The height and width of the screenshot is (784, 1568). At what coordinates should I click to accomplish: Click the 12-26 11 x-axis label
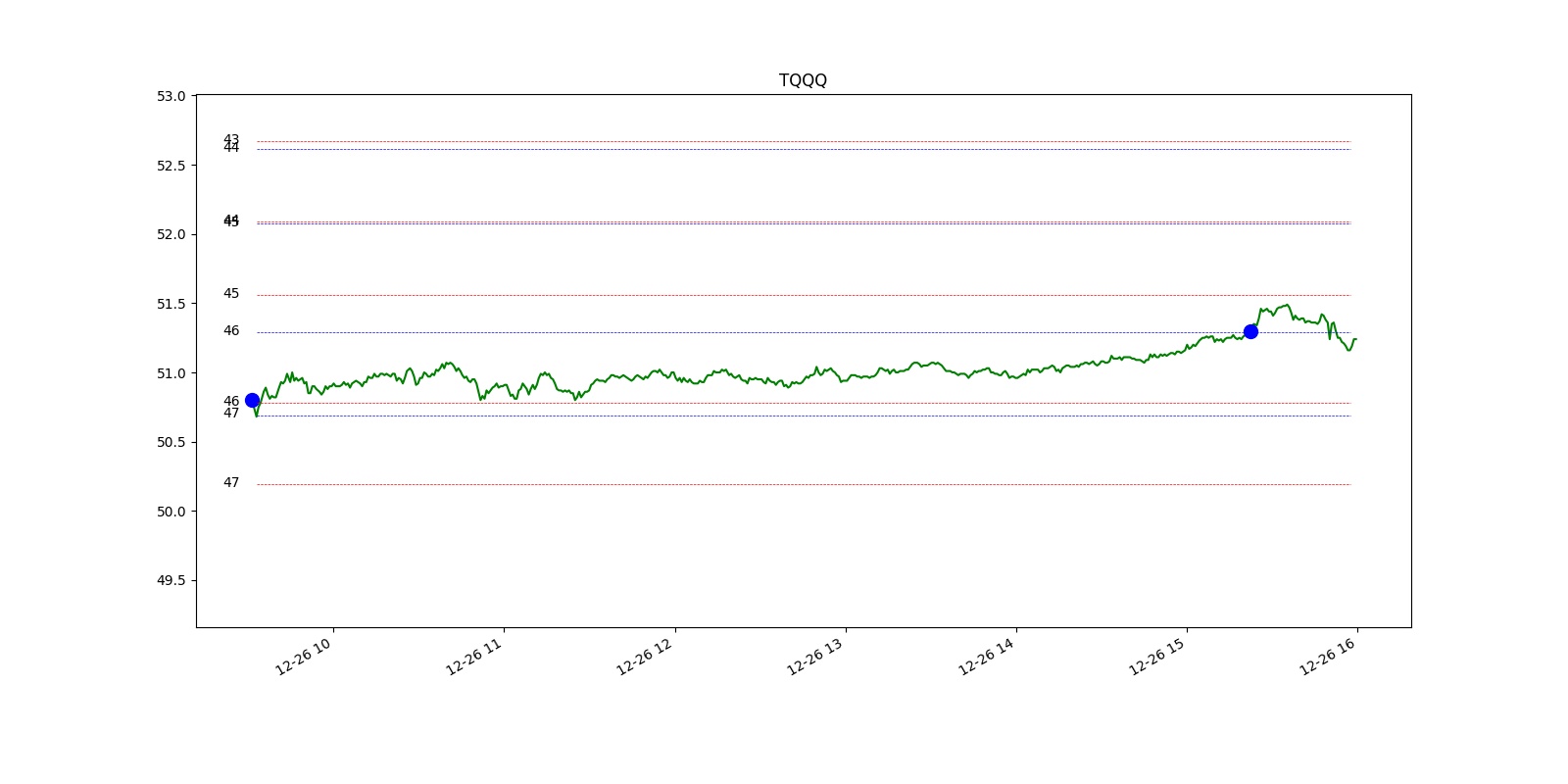pos(473,656)
